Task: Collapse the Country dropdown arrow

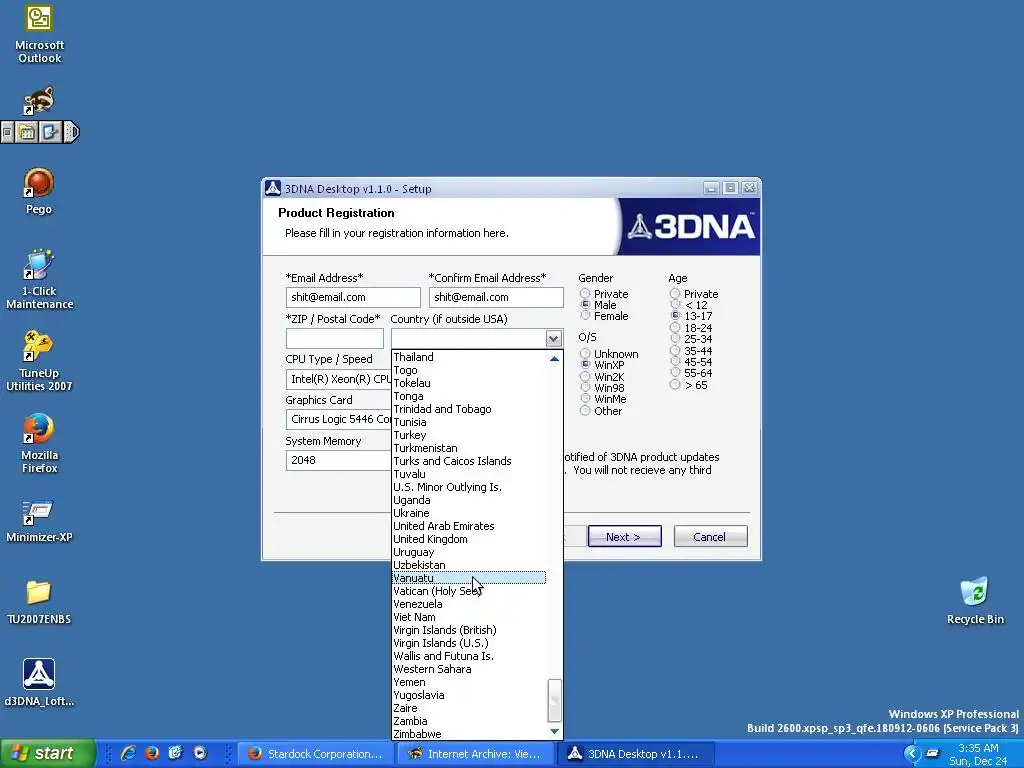Action: (x=553, y=338)
